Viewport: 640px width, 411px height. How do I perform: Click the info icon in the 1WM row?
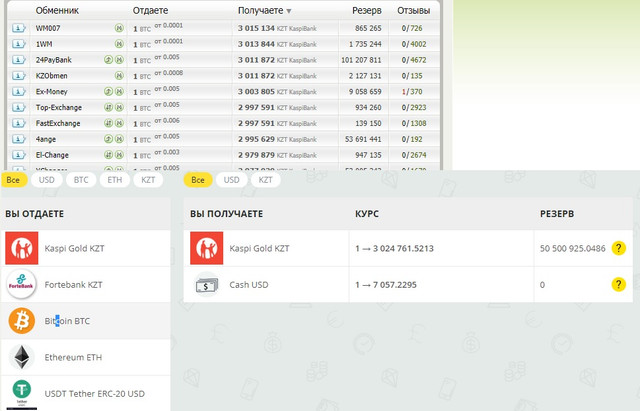pyautogui.click(x=19, y=44)
